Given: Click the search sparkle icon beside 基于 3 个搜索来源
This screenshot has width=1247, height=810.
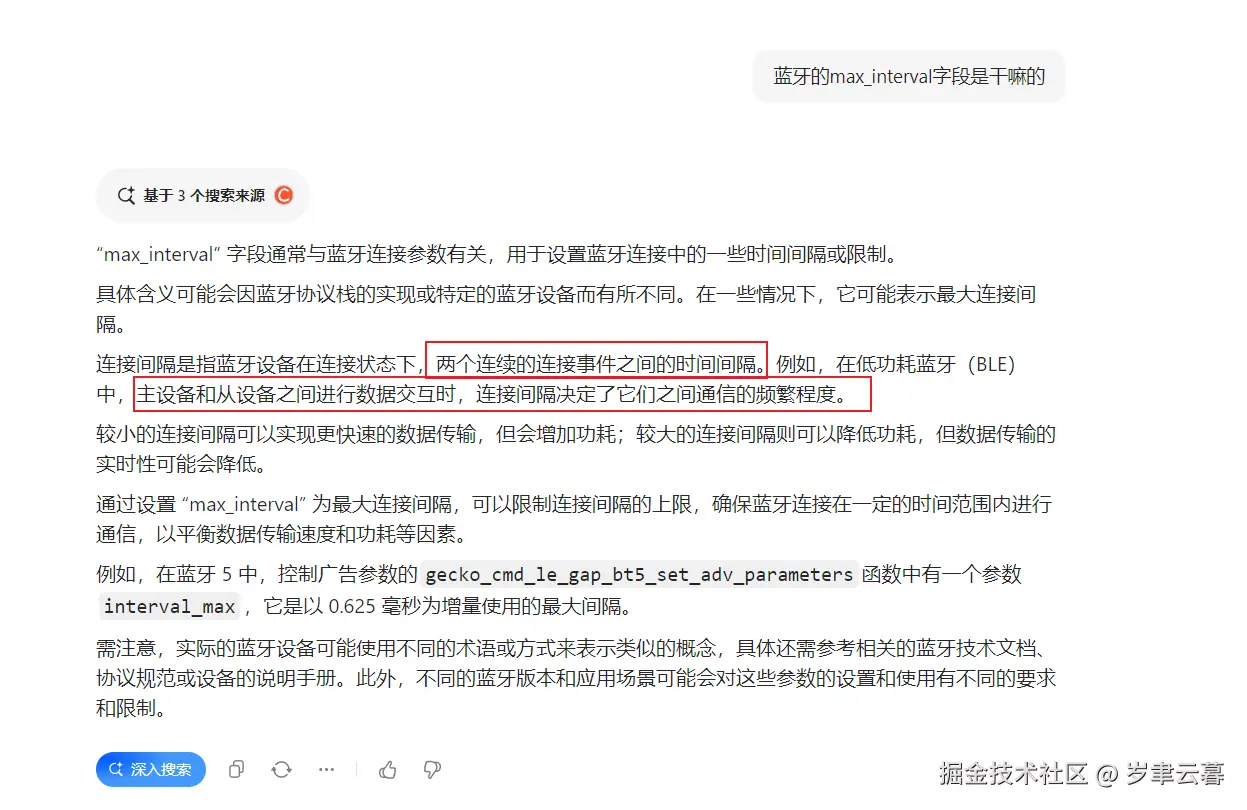Looking at the screenshot, I should point(126,195).
